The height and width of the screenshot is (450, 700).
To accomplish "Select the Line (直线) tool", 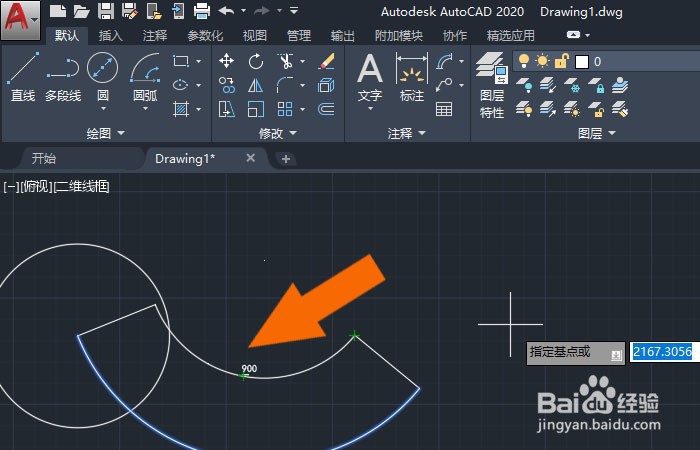I will [x=23, y=77].
